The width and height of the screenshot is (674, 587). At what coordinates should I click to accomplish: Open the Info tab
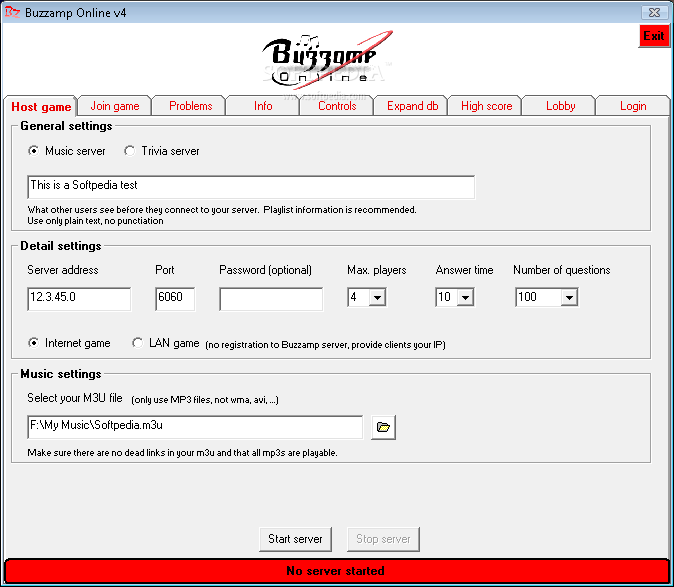(x=263, y=106)
